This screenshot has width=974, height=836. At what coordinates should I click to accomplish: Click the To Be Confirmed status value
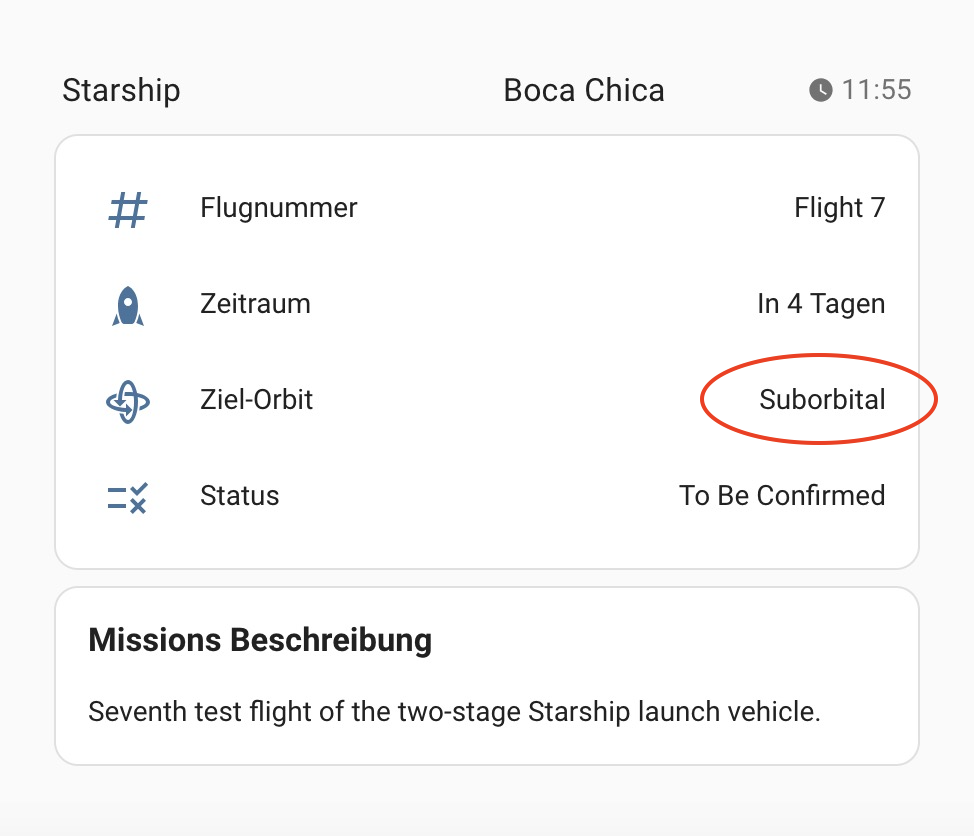click(782, 496)
